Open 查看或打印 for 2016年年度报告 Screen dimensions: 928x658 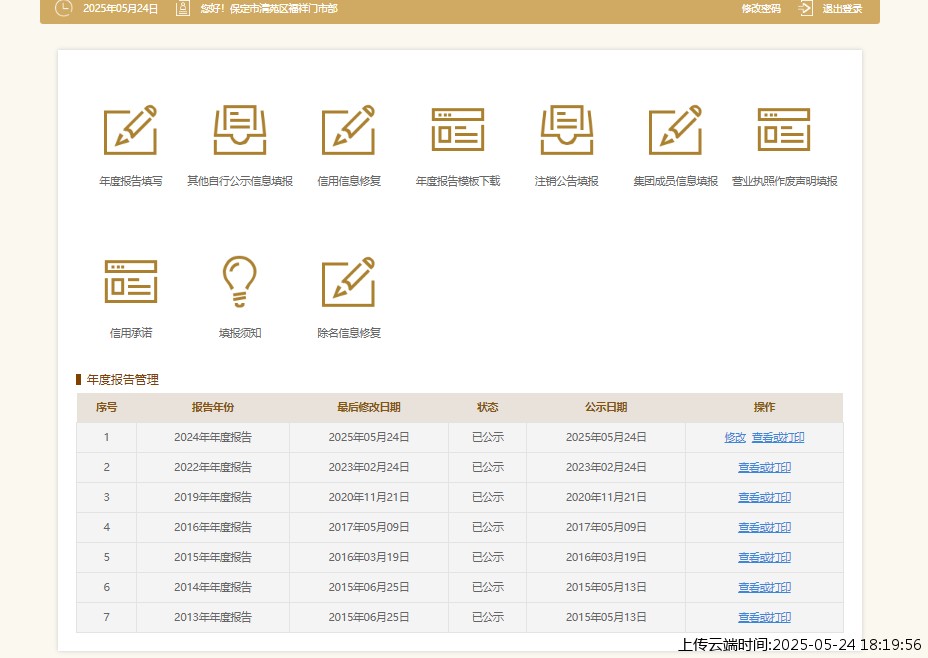[x=764, y=527]
